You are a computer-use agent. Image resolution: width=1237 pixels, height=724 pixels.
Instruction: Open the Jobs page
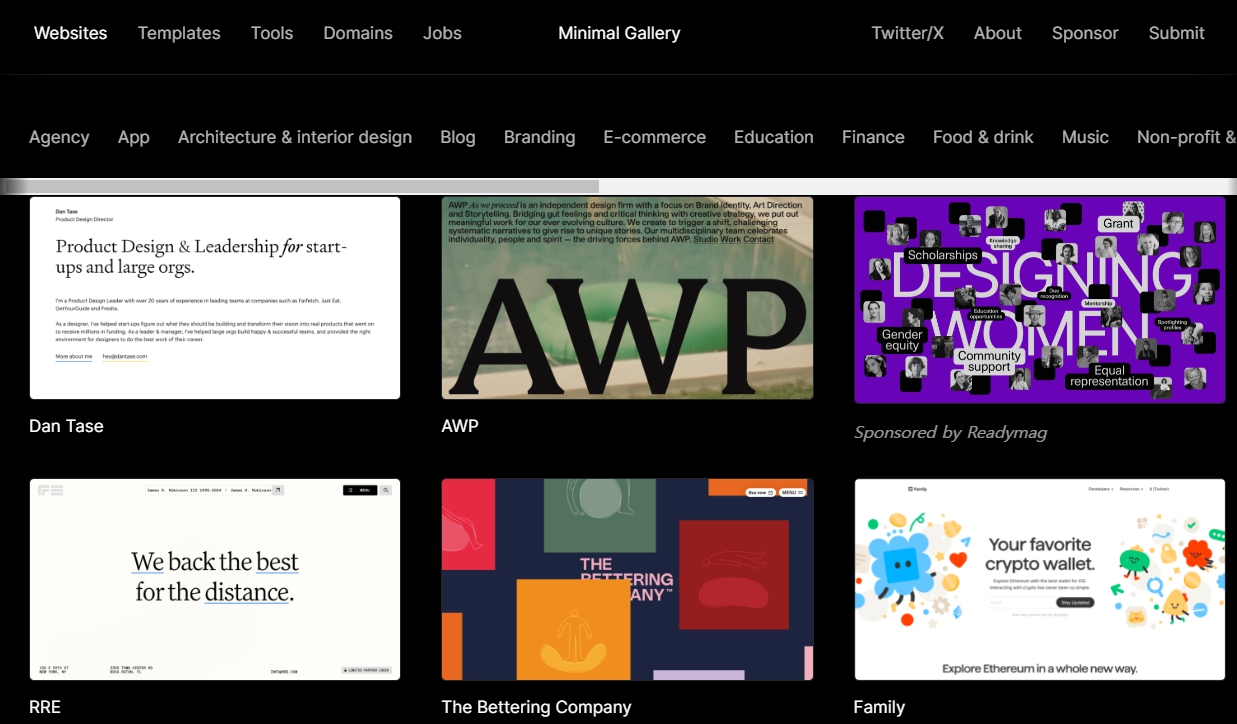pos(442,33)
